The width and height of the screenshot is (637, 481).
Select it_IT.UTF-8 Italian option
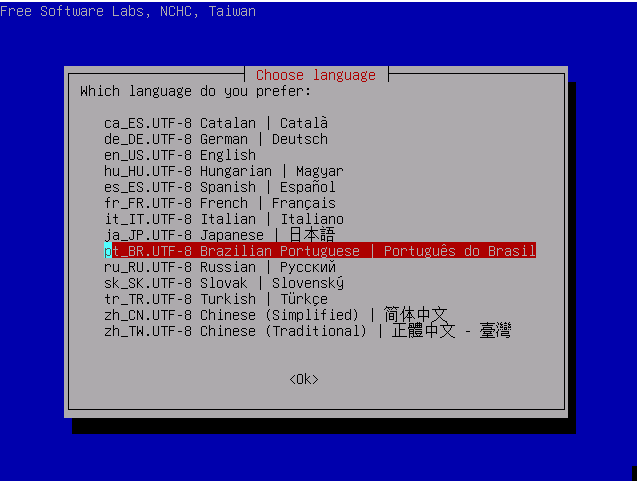click(x=224, y=219)
